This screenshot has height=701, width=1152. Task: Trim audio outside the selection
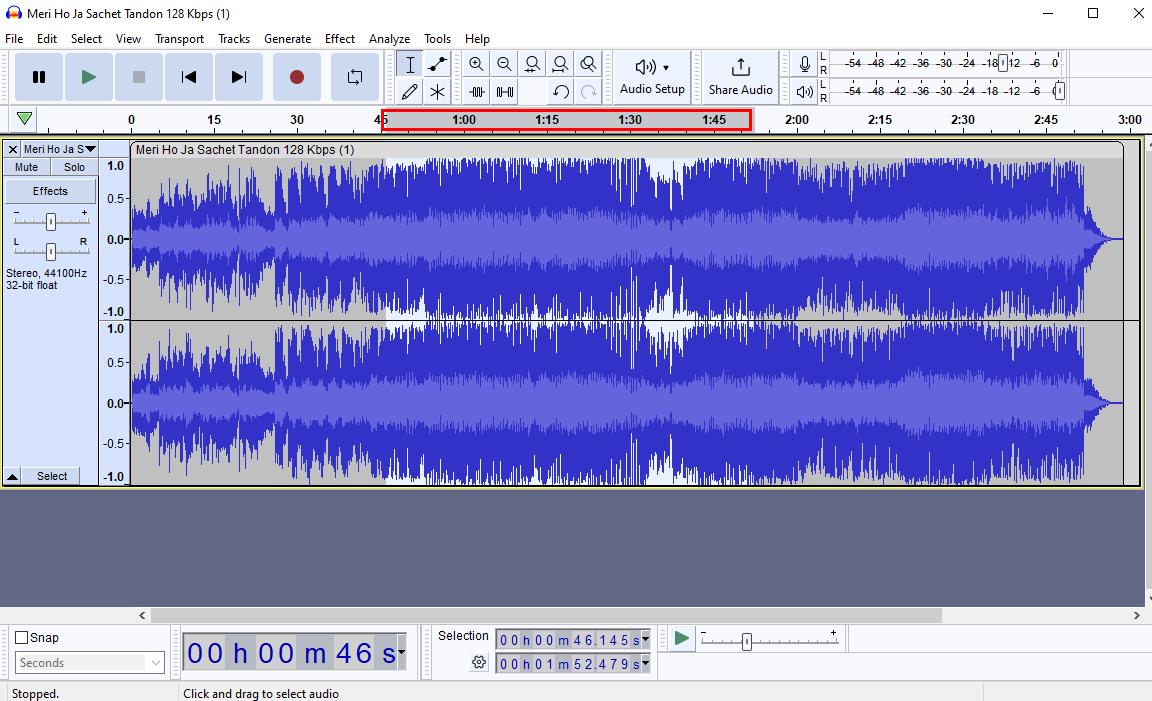pos(477,91)
